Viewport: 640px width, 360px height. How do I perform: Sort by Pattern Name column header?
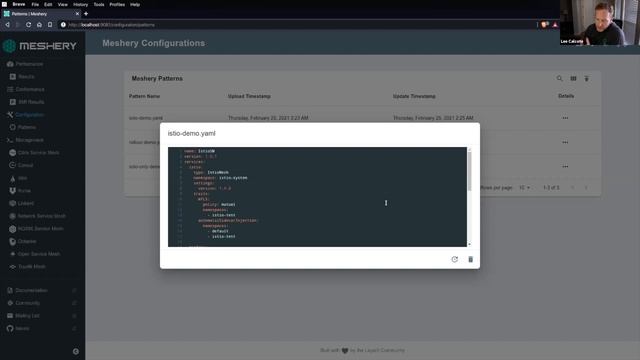144,96
